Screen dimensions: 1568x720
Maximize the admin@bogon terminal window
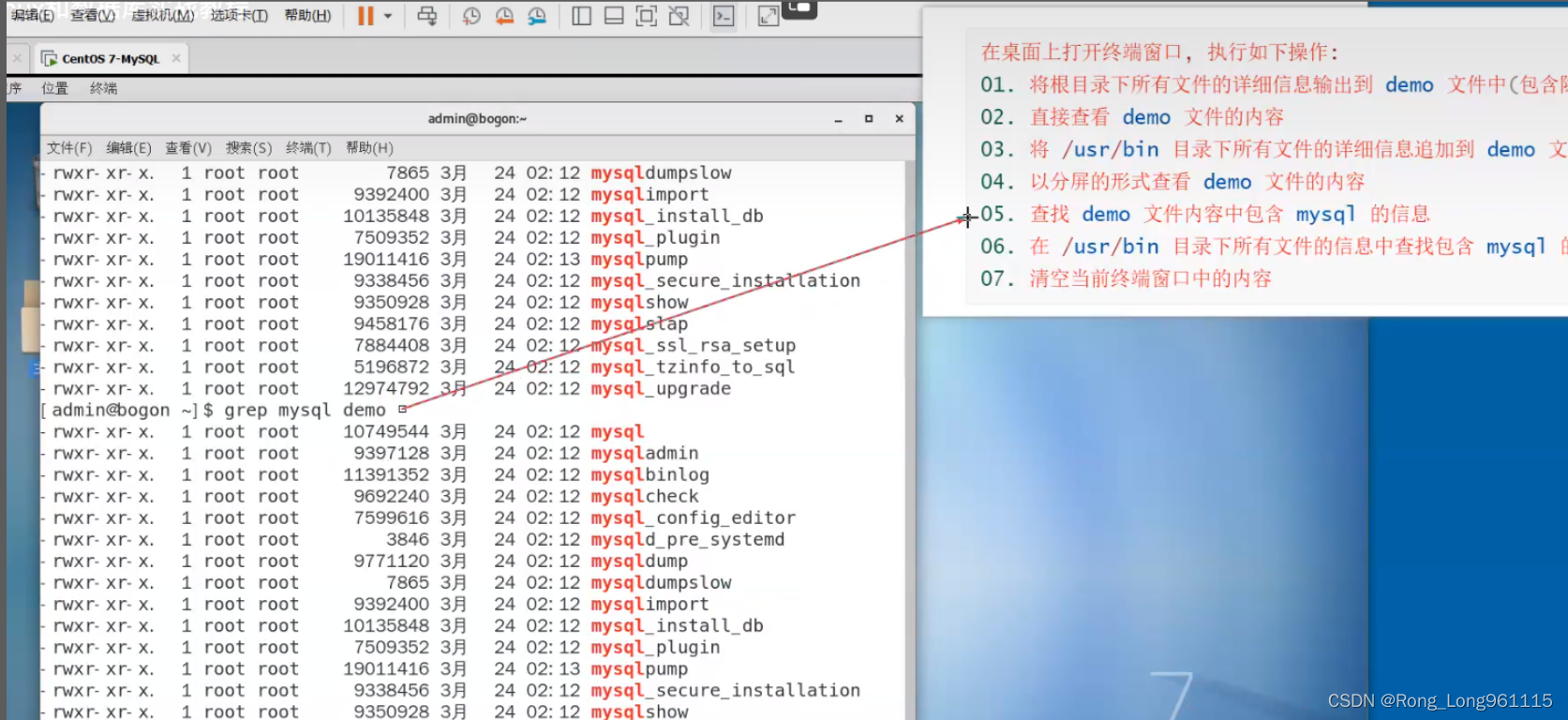pyautogui.click(x=869, y=119)
